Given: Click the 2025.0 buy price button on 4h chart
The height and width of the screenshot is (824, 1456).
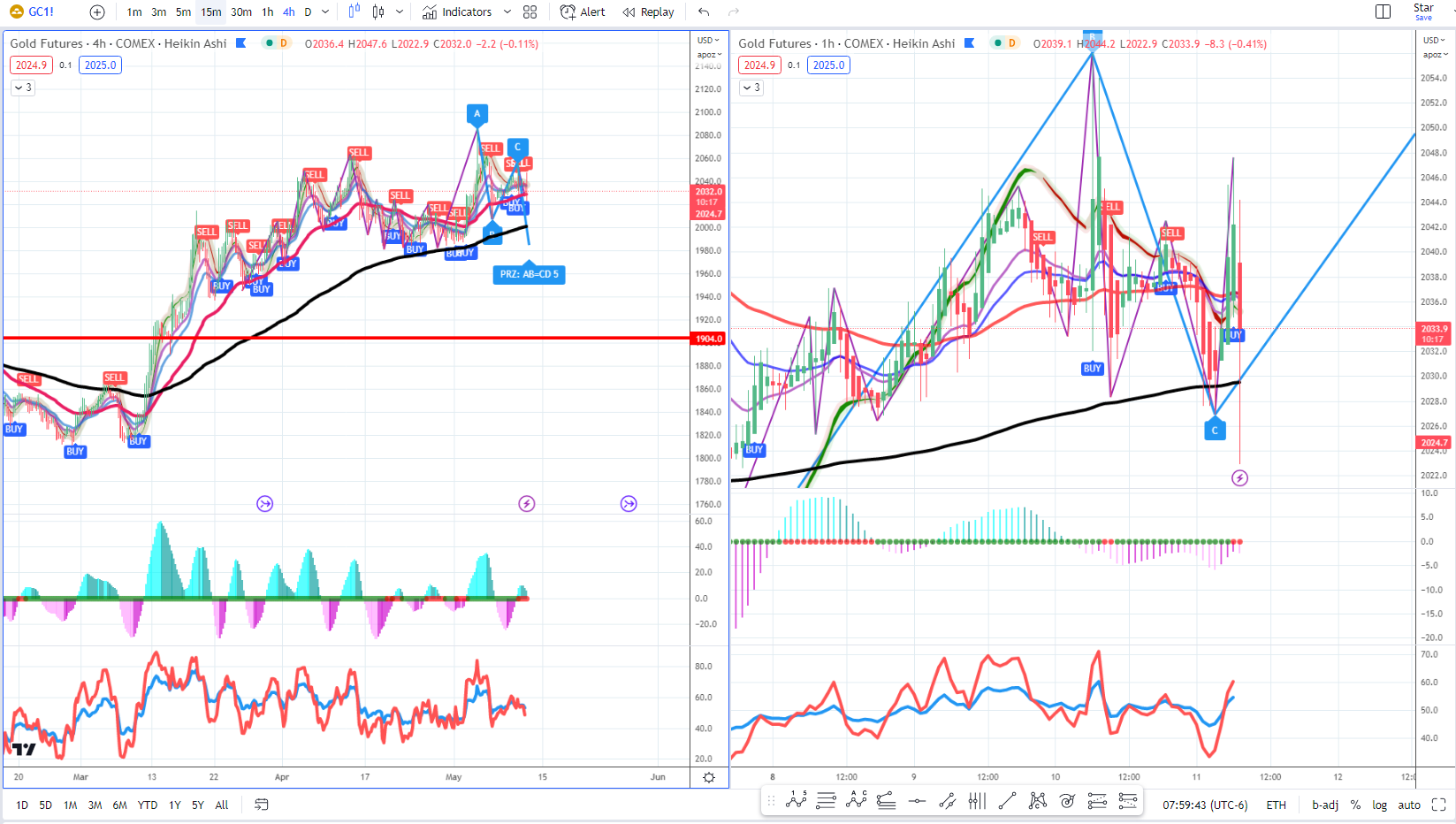Looking at the screenshot, I should [x=101, y=65].
